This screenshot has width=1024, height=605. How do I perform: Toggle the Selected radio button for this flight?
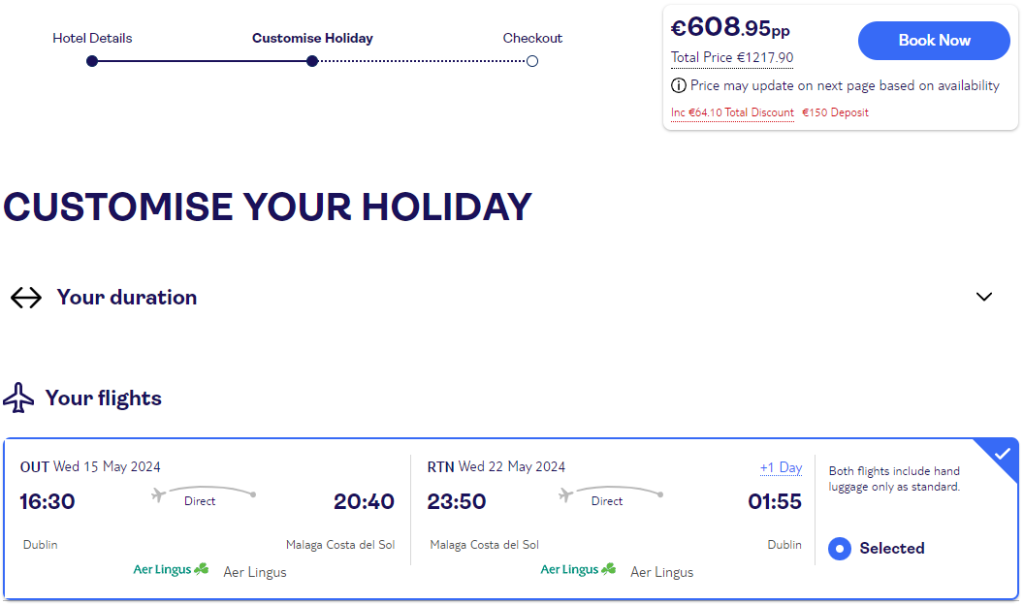[840, 548]
